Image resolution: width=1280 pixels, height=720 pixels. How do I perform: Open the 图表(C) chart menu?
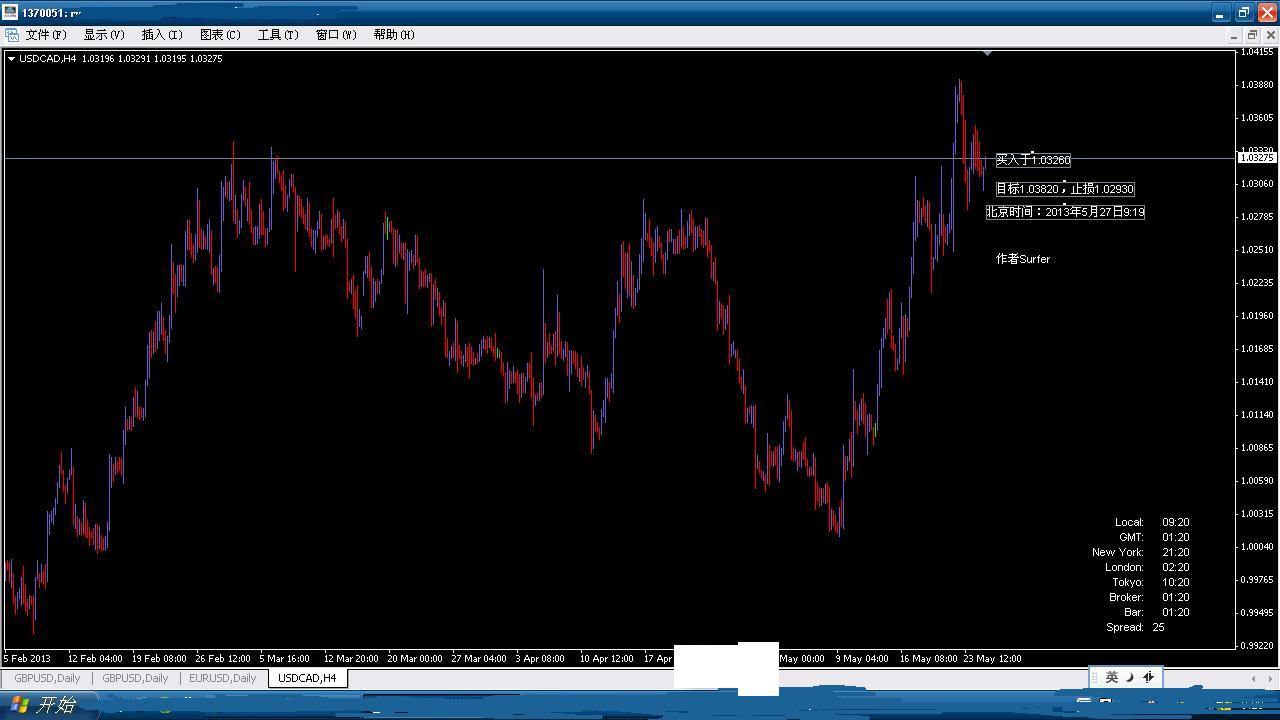pos(220,35)
